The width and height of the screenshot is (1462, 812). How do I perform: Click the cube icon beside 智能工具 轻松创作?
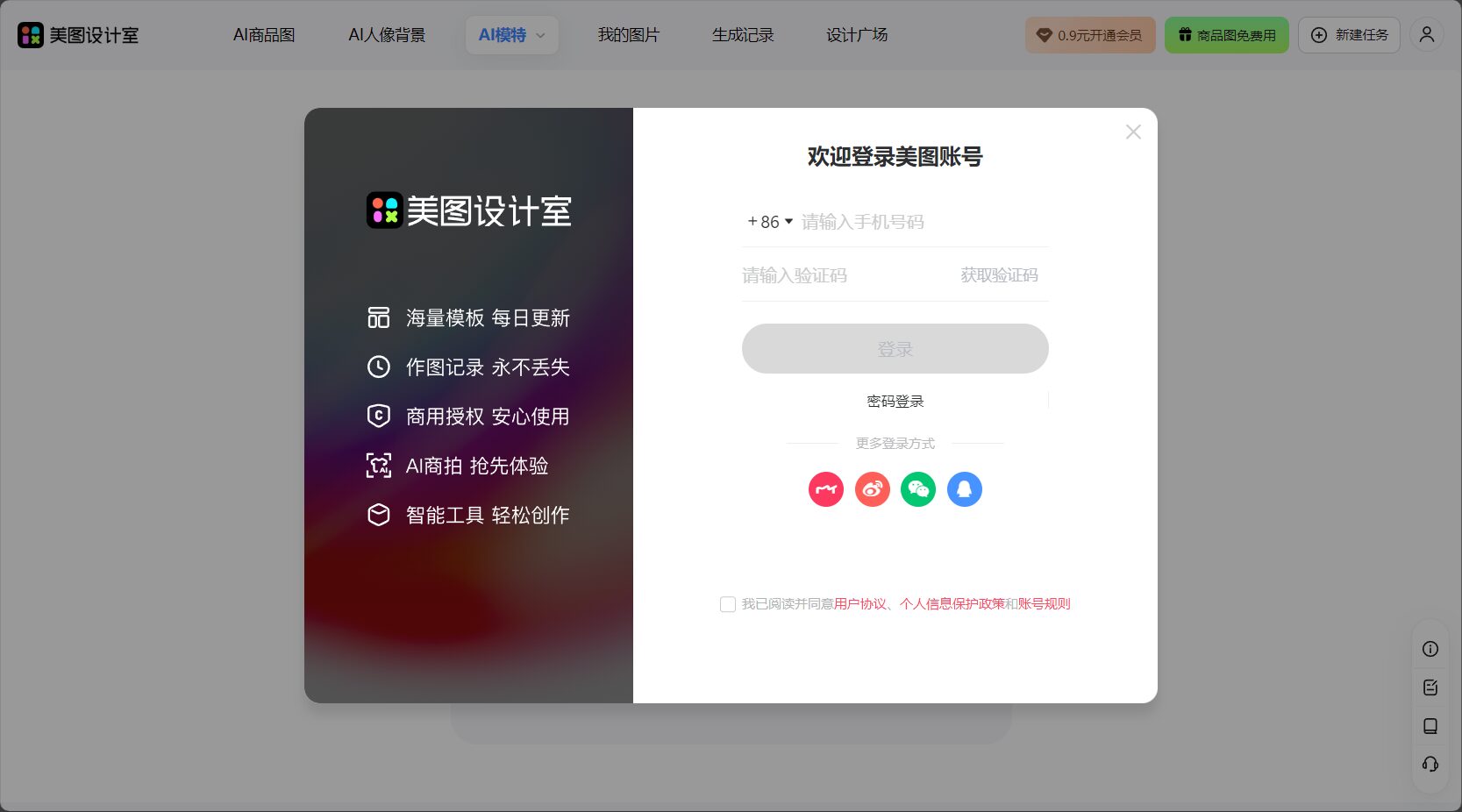[378, 515]
